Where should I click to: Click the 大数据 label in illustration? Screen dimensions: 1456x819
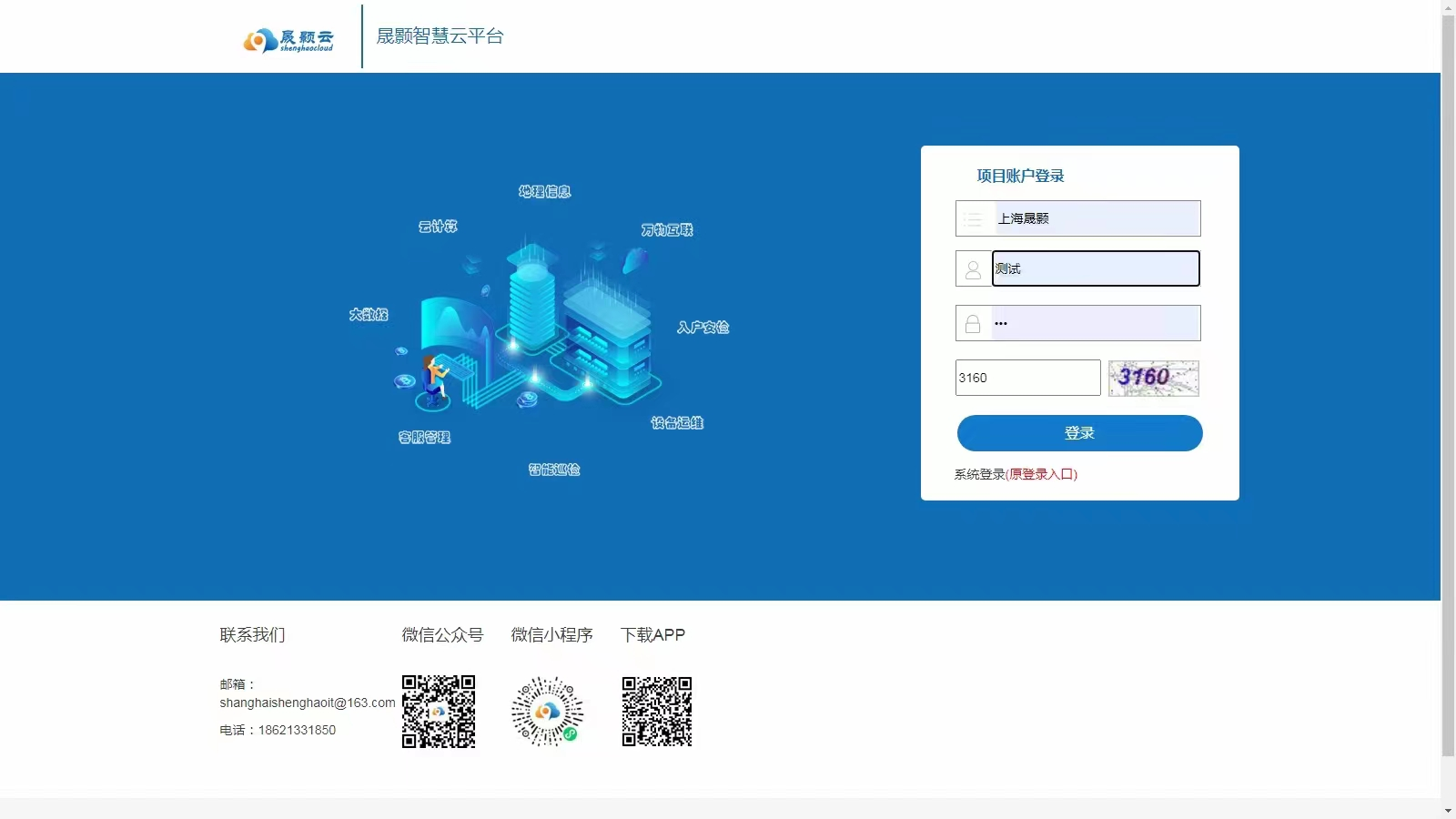pyautogui.click(x=369, y=314)
